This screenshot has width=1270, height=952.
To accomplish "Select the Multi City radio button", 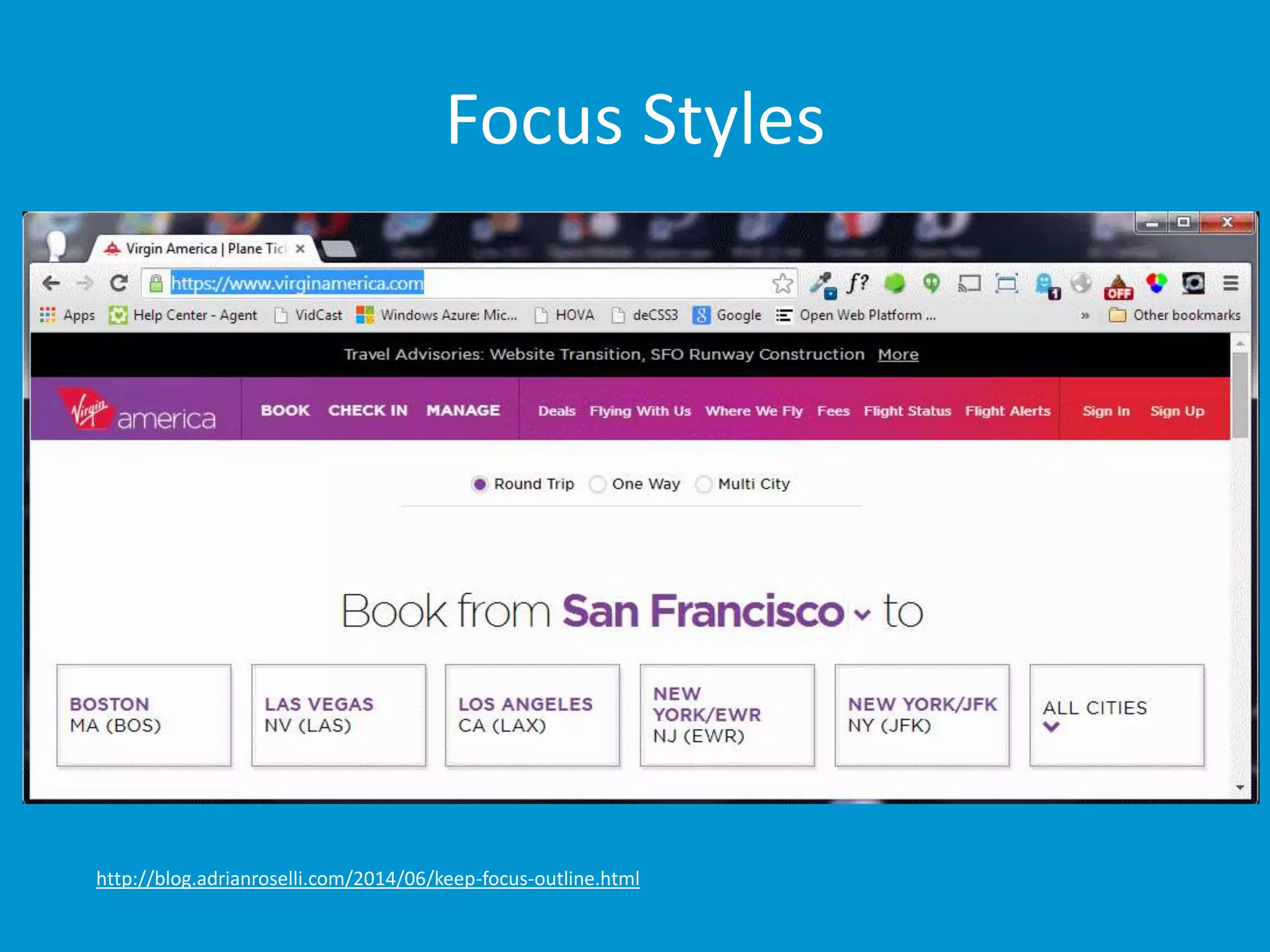I will [x=703, y=484].
